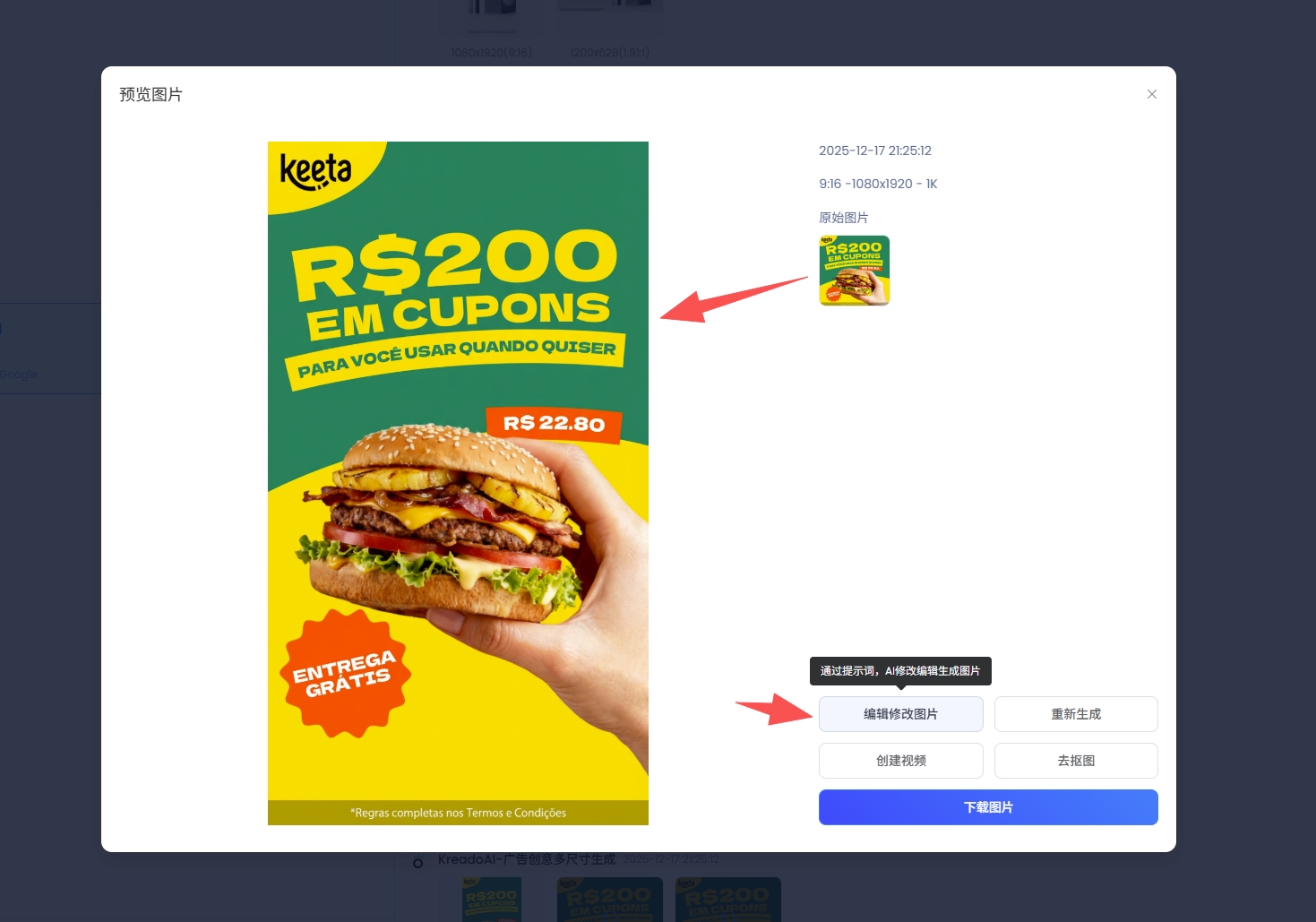Viewport: 1316px width, 922px height.
Task: Select the 1080x1920(9:16) size option behind the dialog
Action: (491, 52)
